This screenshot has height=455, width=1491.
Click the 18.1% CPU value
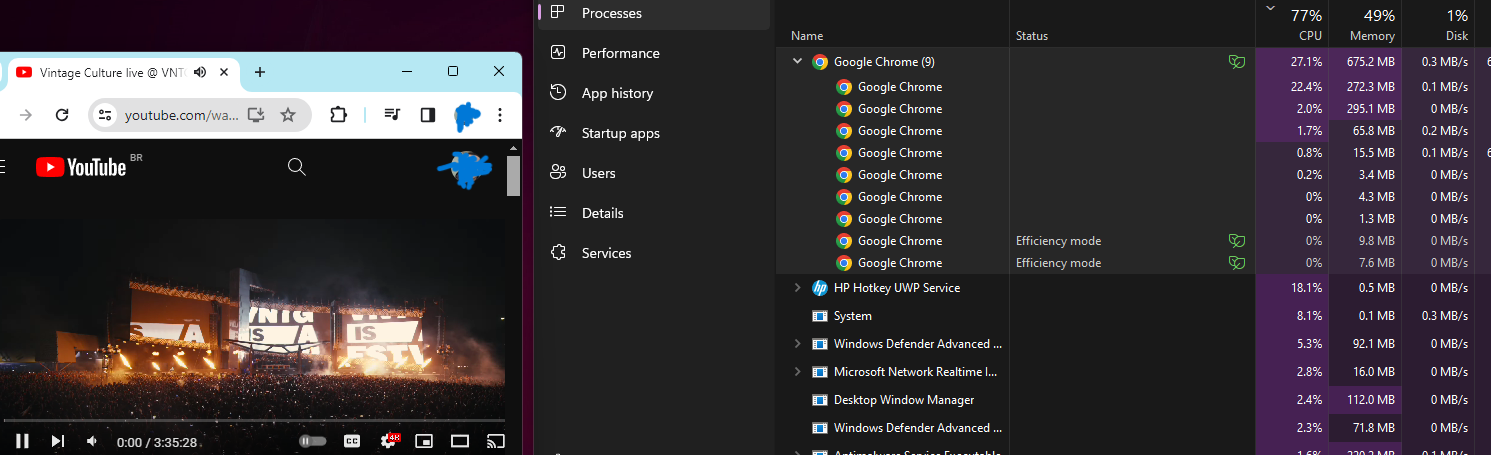click(1306, 288)
